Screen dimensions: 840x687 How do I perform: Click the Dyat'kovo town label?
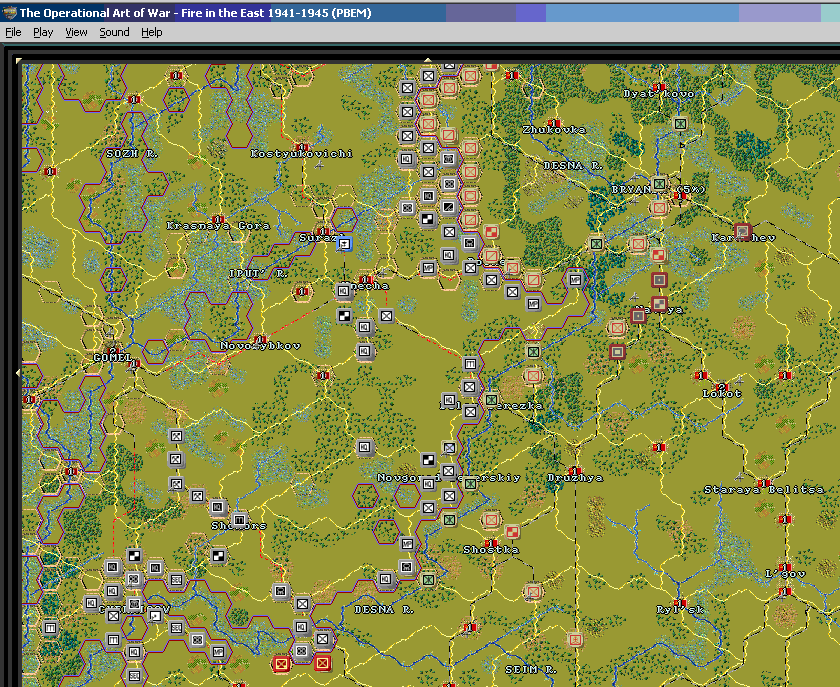pyautogui.click(x=659, y=94)
